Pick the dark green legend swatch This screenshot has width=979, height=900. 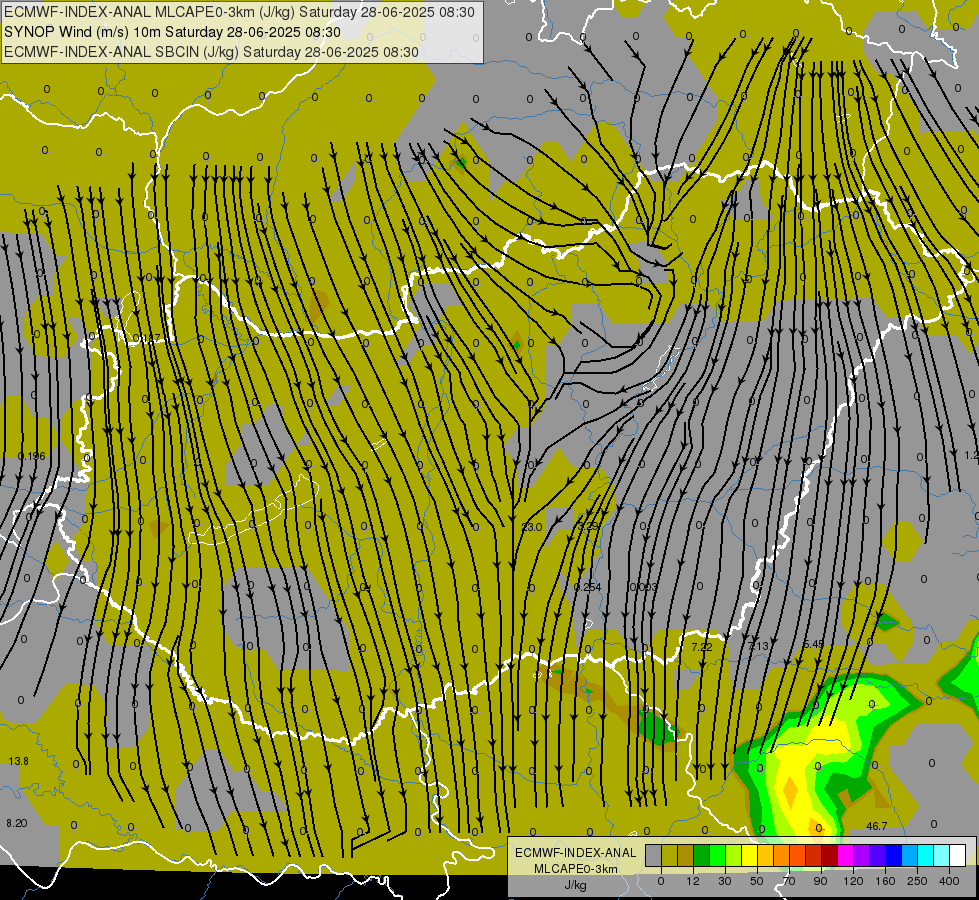[x=702, y=855]
